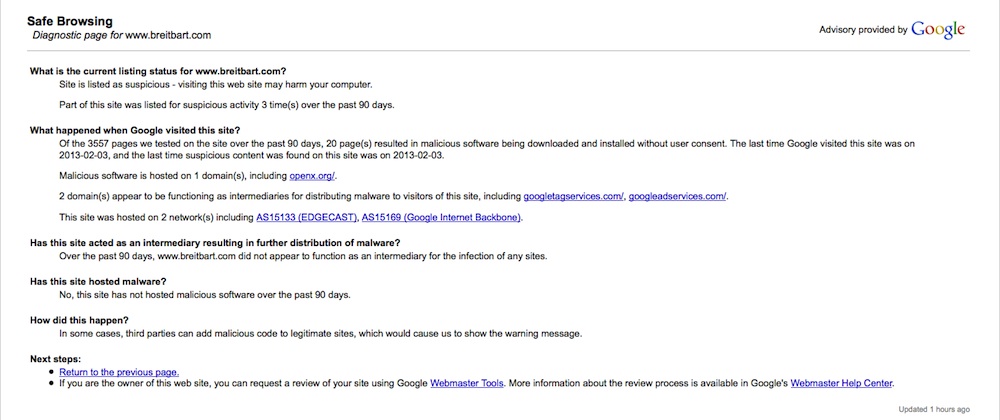
Task: Open AS15169 (Google Internet Backbone) link
Action: tap(441, 217)
